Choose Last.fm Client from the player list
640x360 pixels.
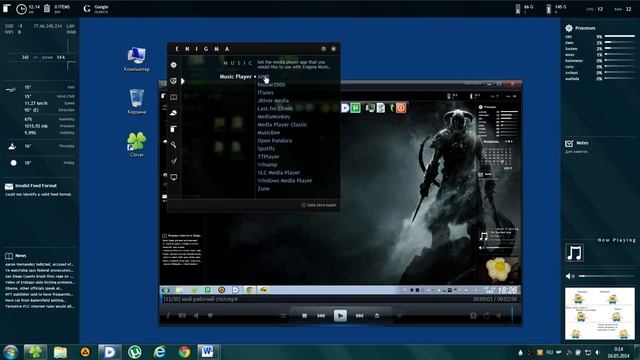[x=275, y=109]
